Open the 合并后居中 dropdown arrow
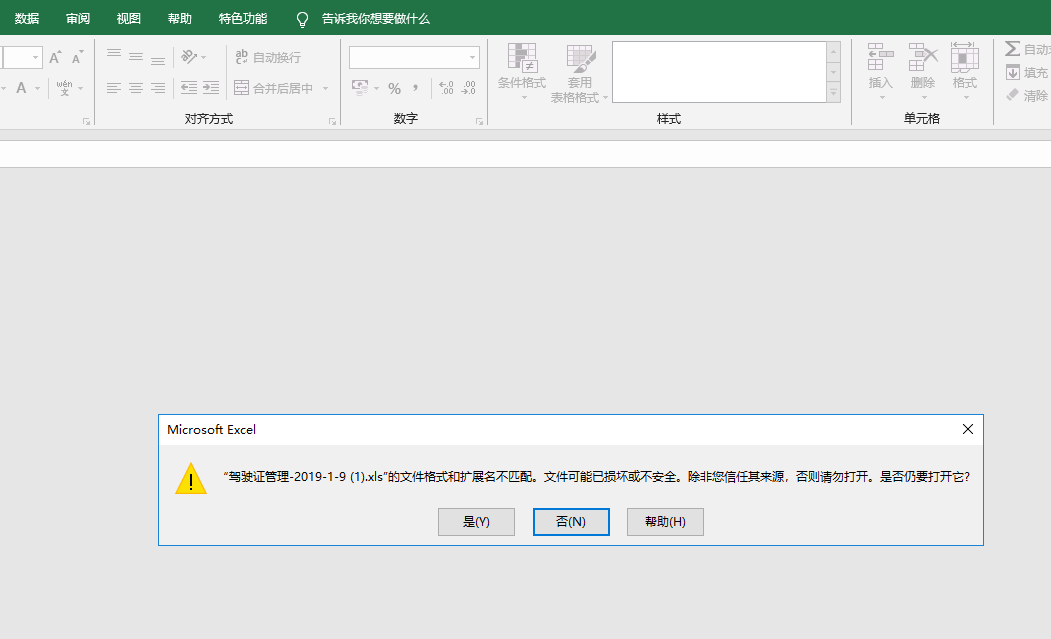The image size is (1051, 639). pyautogui.click(x=326, y=89)
